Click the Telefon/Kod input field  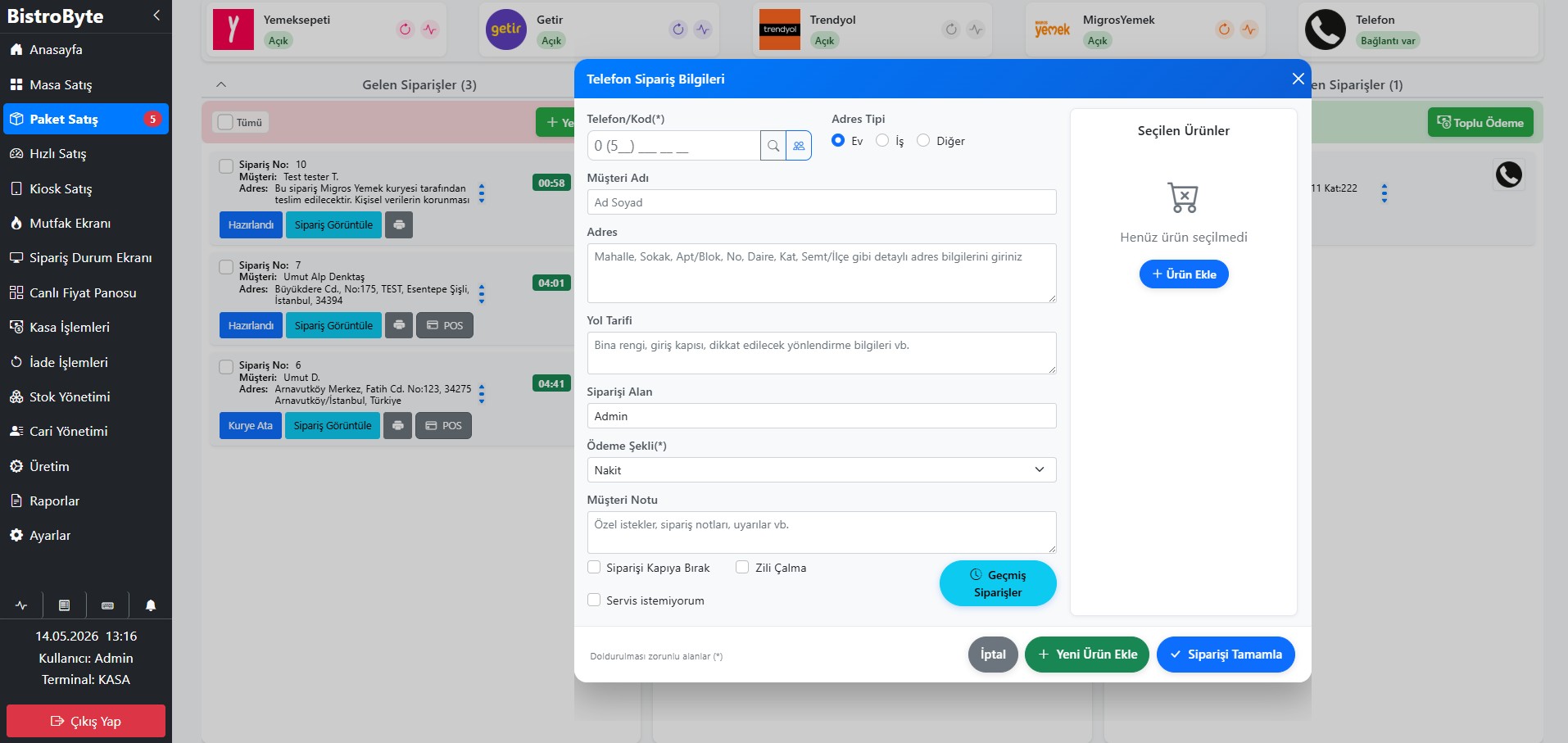pyautogui.click(x=673, y=146)
